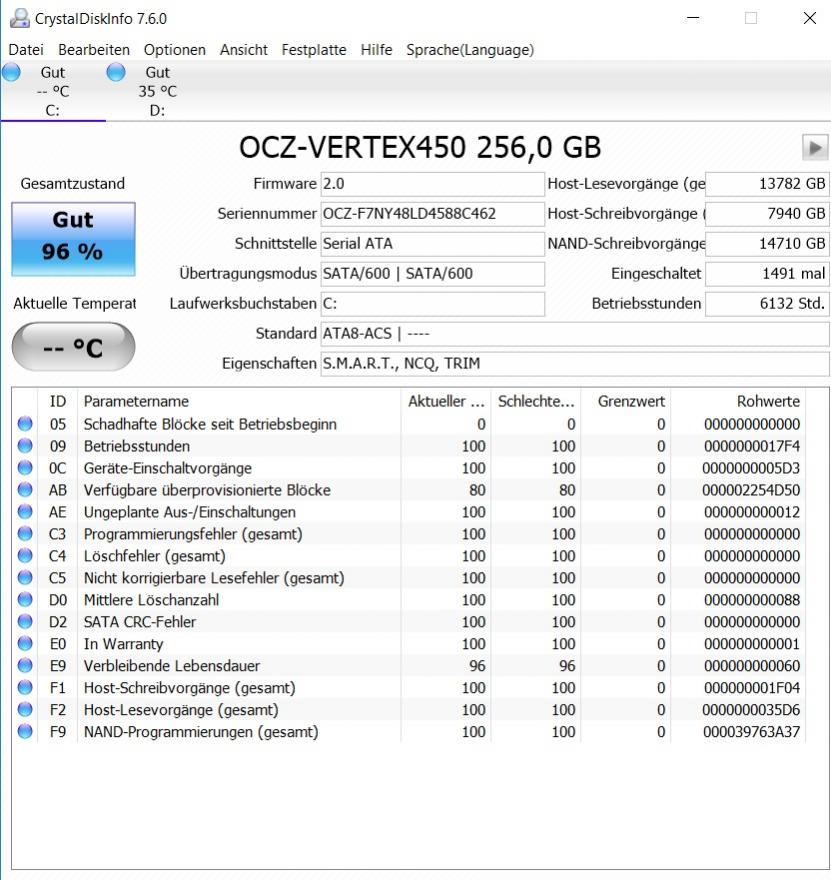Click the ID column header
This screenshot has width=831, height=880.
pos(58,401)
